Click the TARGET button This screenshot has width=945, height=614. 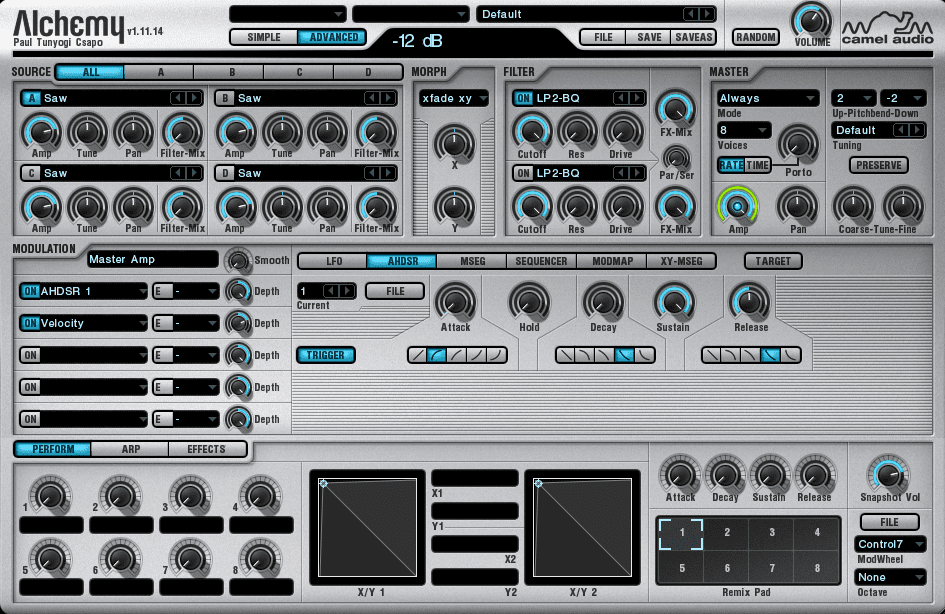773,261
